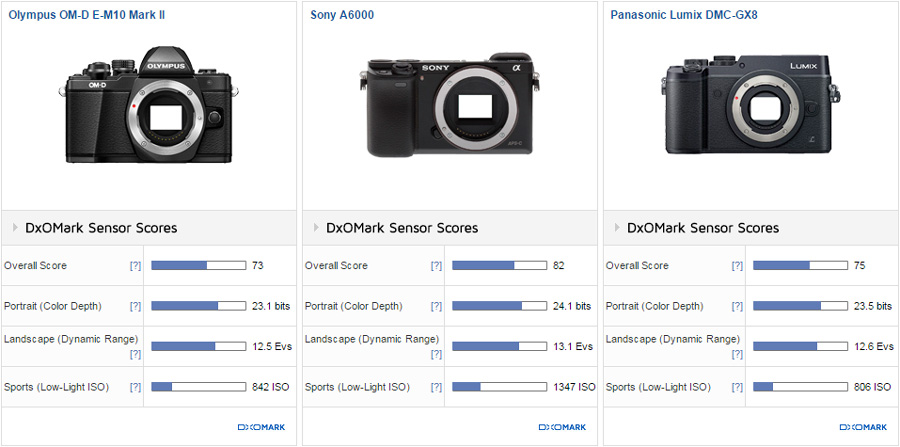The width and height of the screenshot is (900, 447).
Task: Click the Sony Overall Score help icon
Action: [x=436, y=266]
